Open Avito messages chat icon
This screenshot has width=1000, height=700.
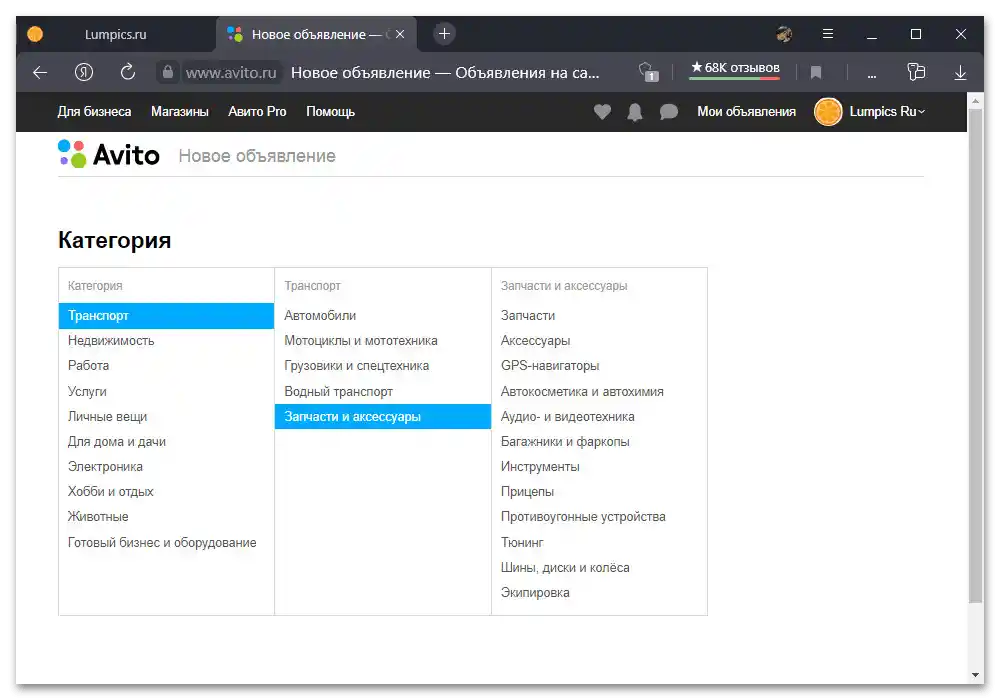pyautogui.click(x=668, y=112)
